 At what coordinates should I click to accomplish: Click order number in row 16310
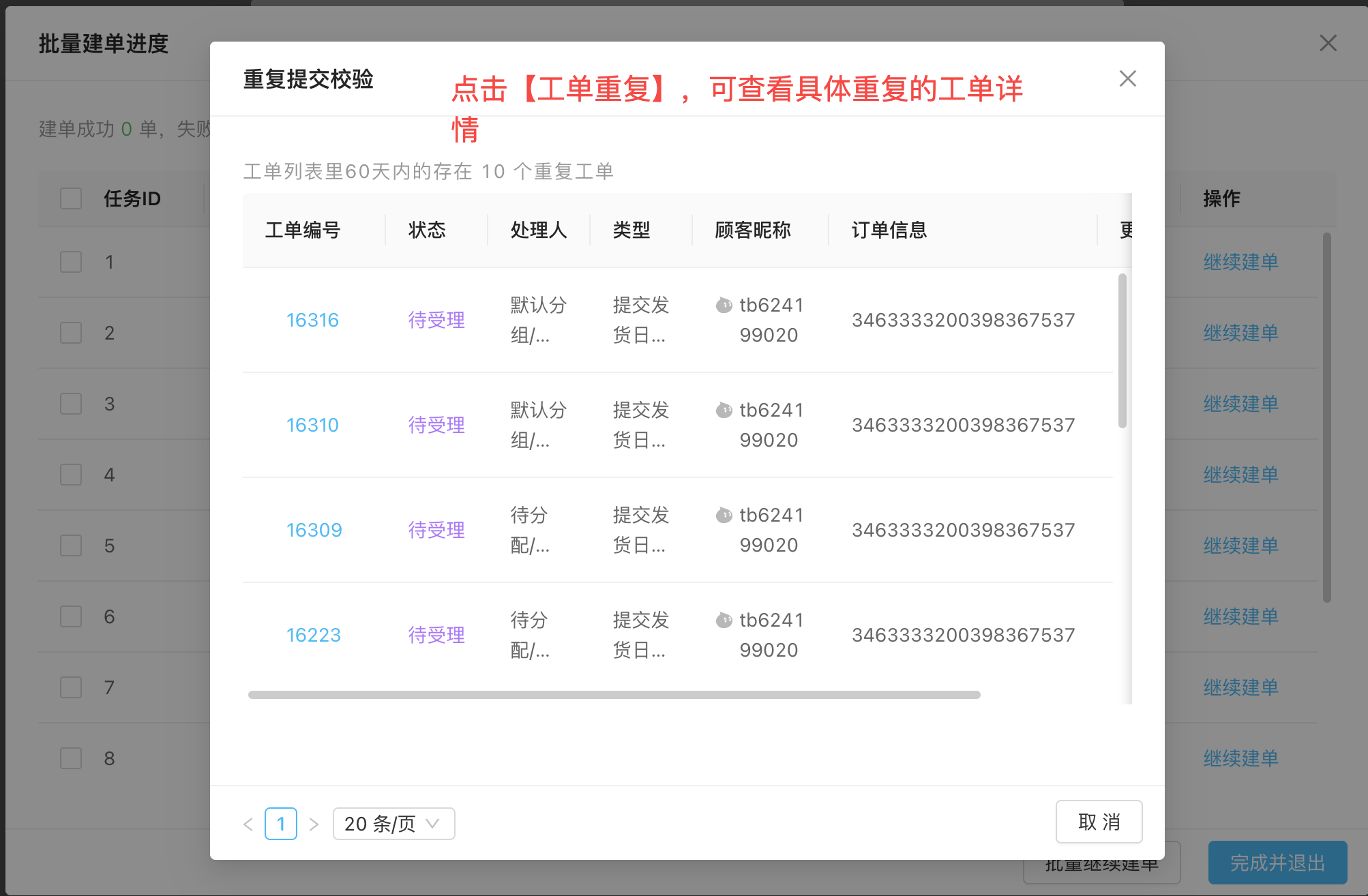pyautogui.click(x=963, y=425)
